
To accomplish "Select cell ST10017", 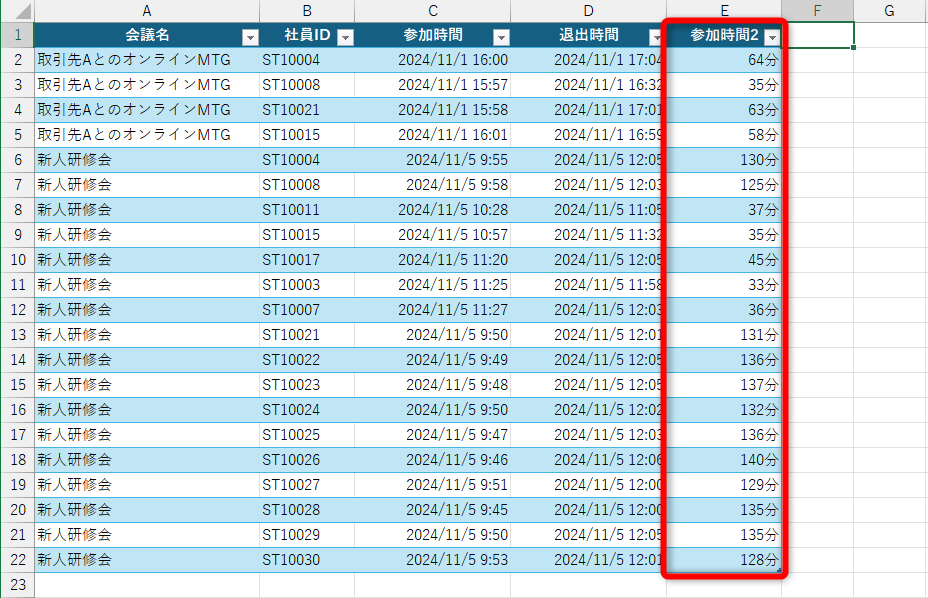I will 307,260.
